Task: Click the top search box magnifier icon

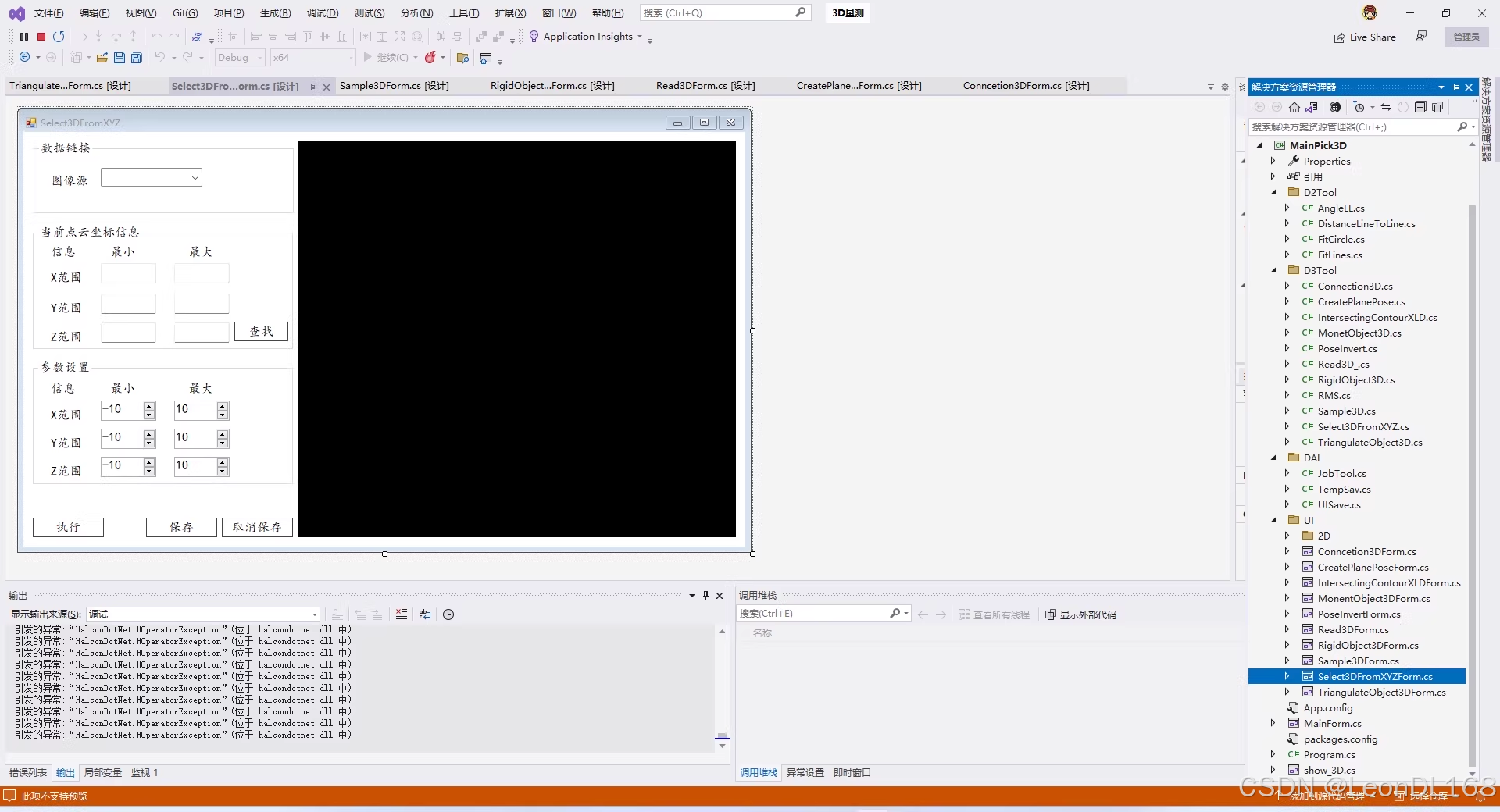Action: click(801, 12)
